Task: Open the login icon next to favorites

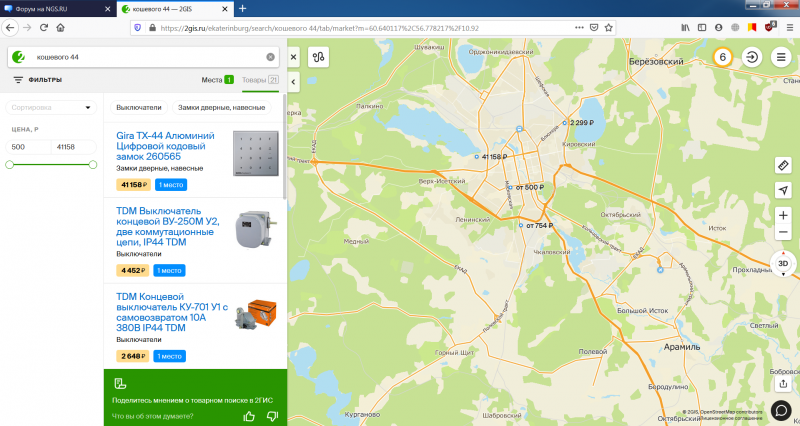Action: 752,57
